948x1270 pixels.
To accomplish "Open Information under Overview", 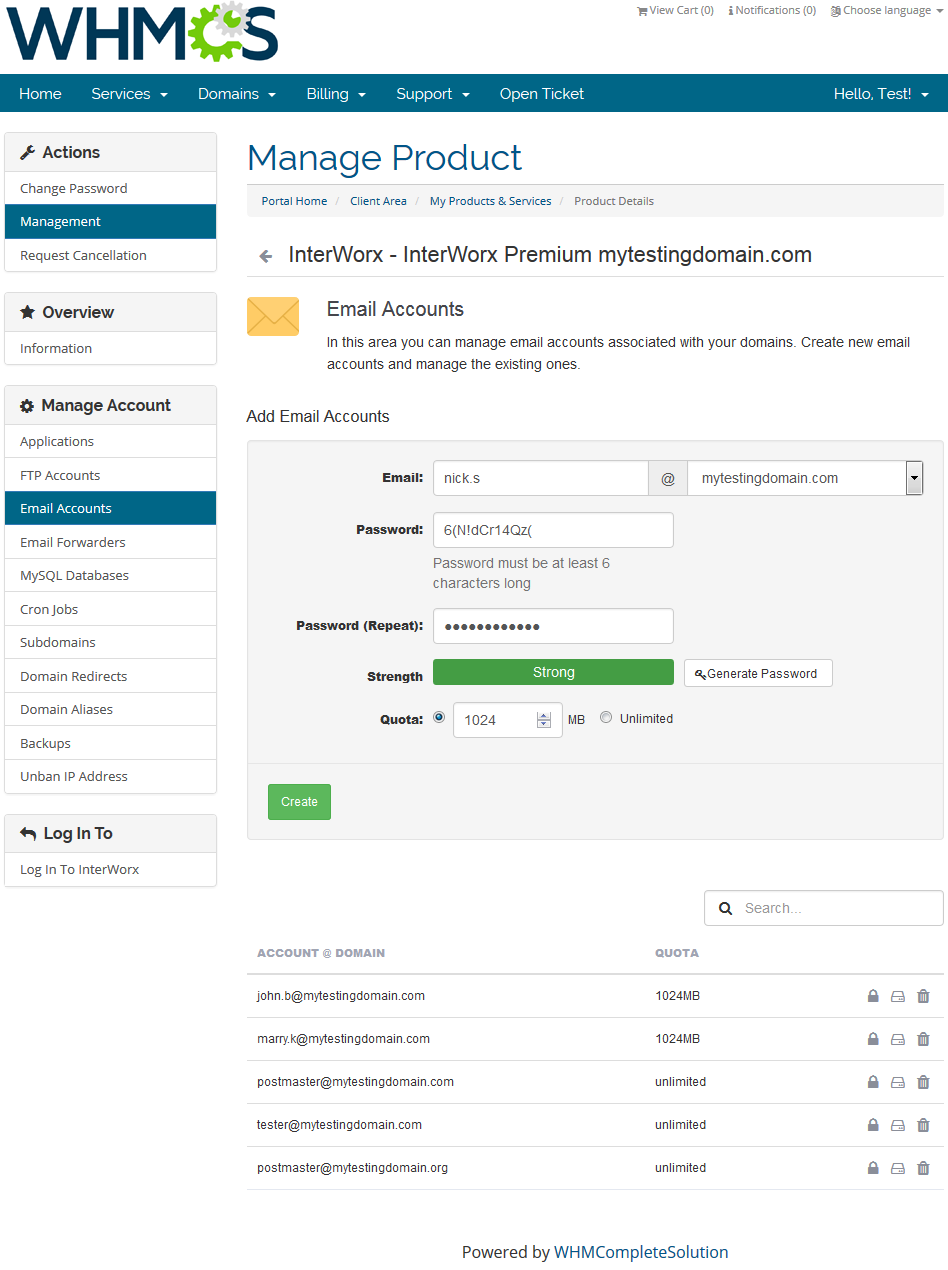I will pyautogui.click(x=110, y=348).
